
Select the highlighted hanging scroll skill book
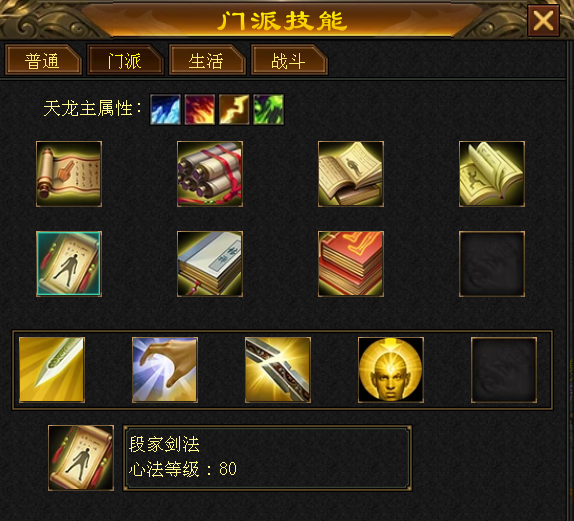pos(69,264)
